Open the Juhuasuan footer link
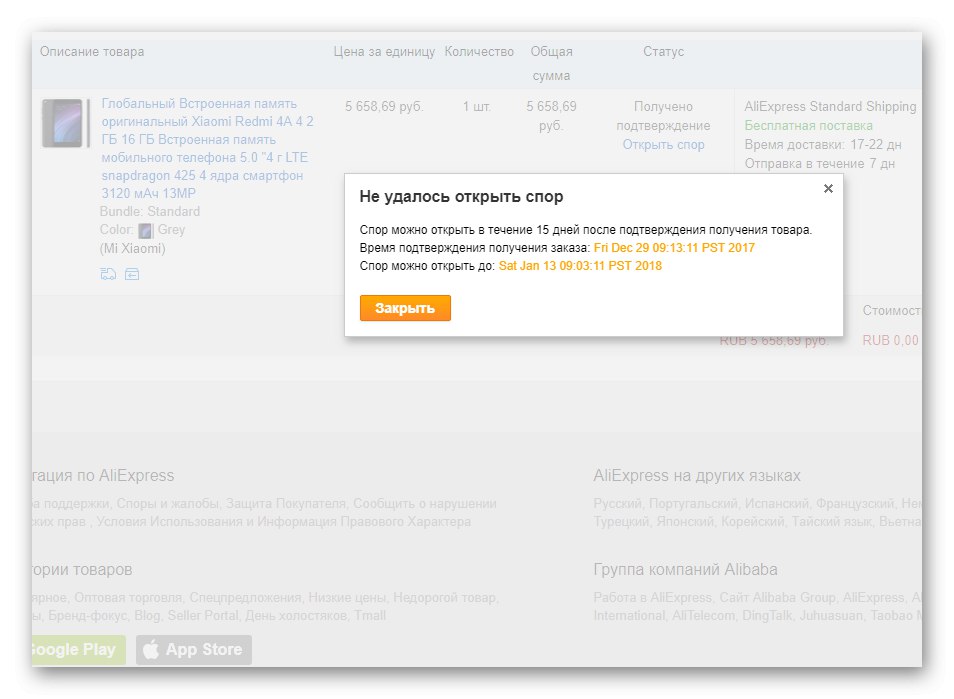This screenshot has height=699, width=954. pyautogui.click(x=830, y=616)
